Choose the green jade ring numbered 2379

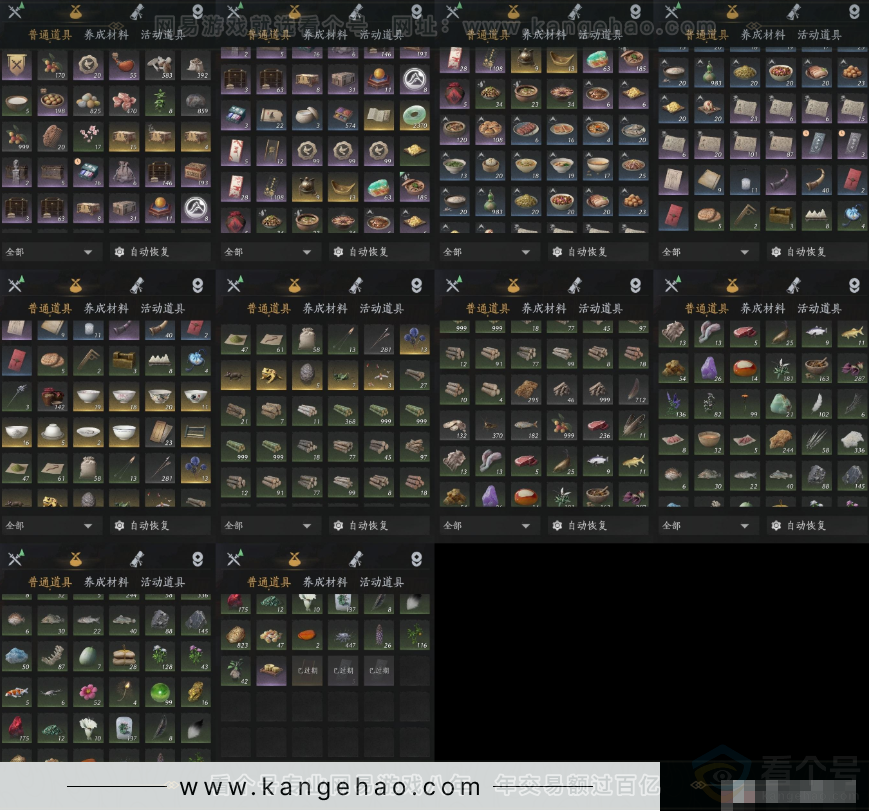414,115
